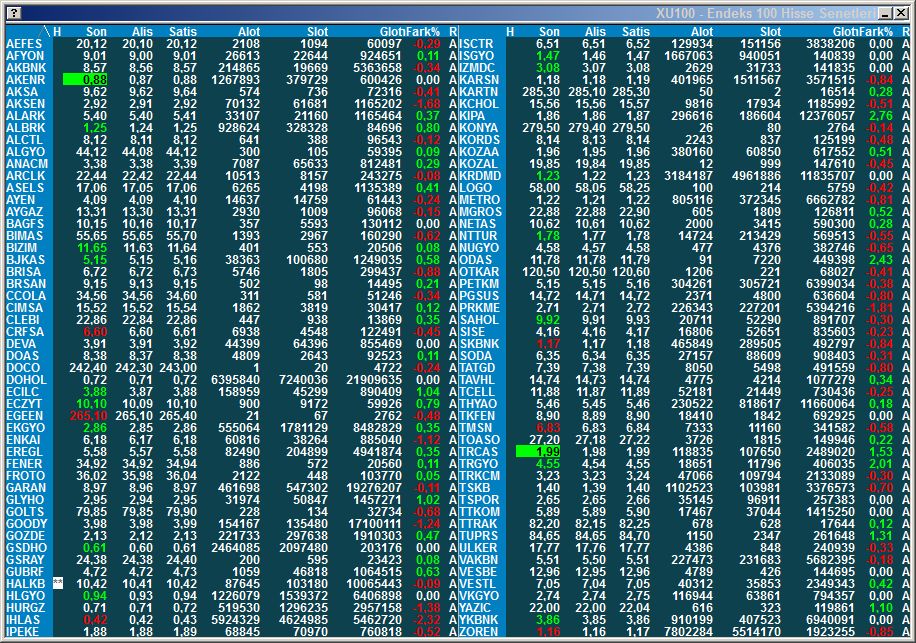Click the -2,32 percent change of IHLAS
The height and width of the screenshot is (643, 916).
coord(426,620)
